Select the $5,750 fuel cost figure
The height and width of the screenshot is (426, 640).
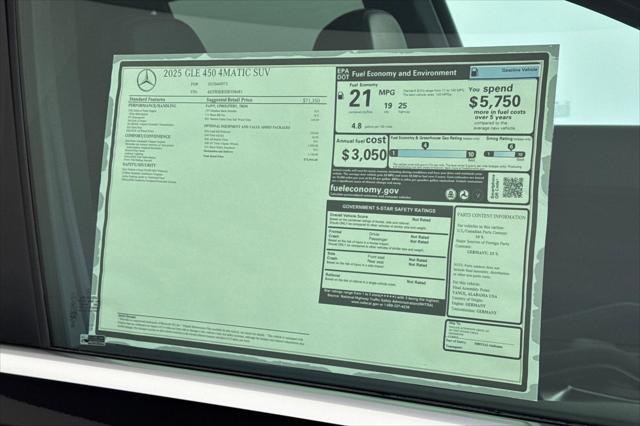pyautogui.click(x=495, y=102)
